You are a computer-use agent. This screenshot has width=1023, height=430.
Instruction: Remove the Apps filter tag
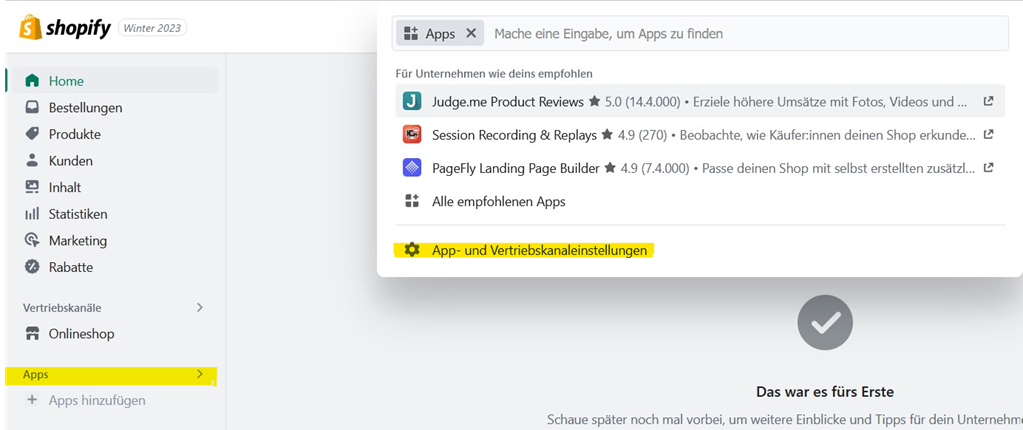471,33
